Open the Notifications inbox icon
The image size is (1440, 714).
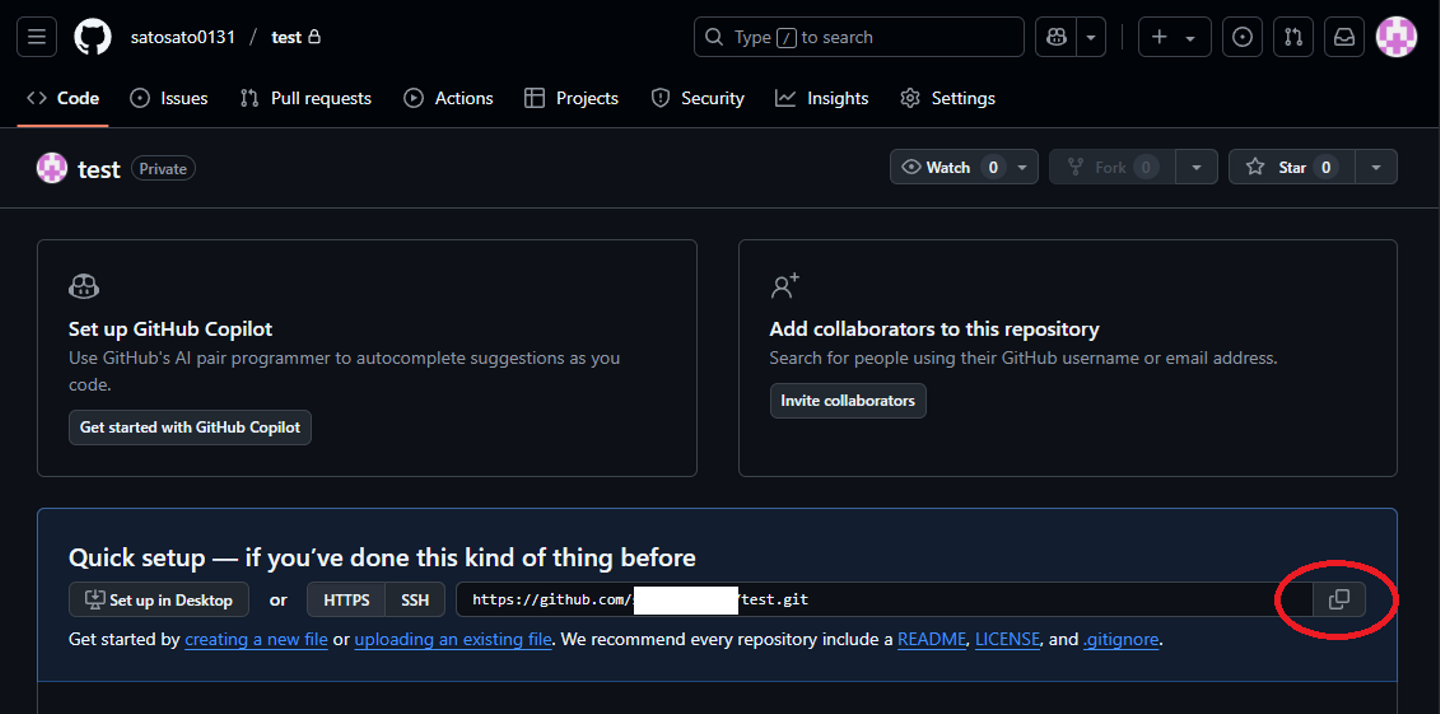tap(1345, 37)
